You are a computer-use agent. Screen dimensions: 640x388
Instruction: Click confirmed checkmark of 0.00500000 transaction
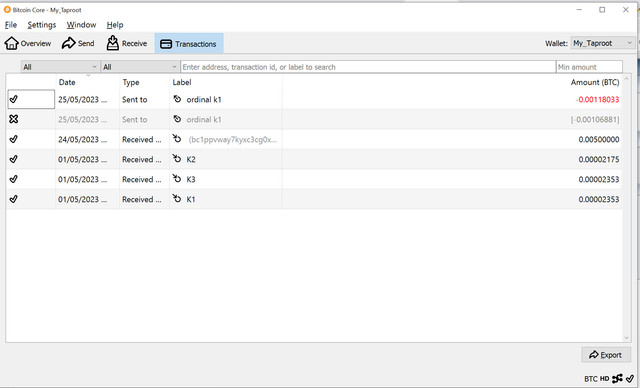click(x=13, y=139)
